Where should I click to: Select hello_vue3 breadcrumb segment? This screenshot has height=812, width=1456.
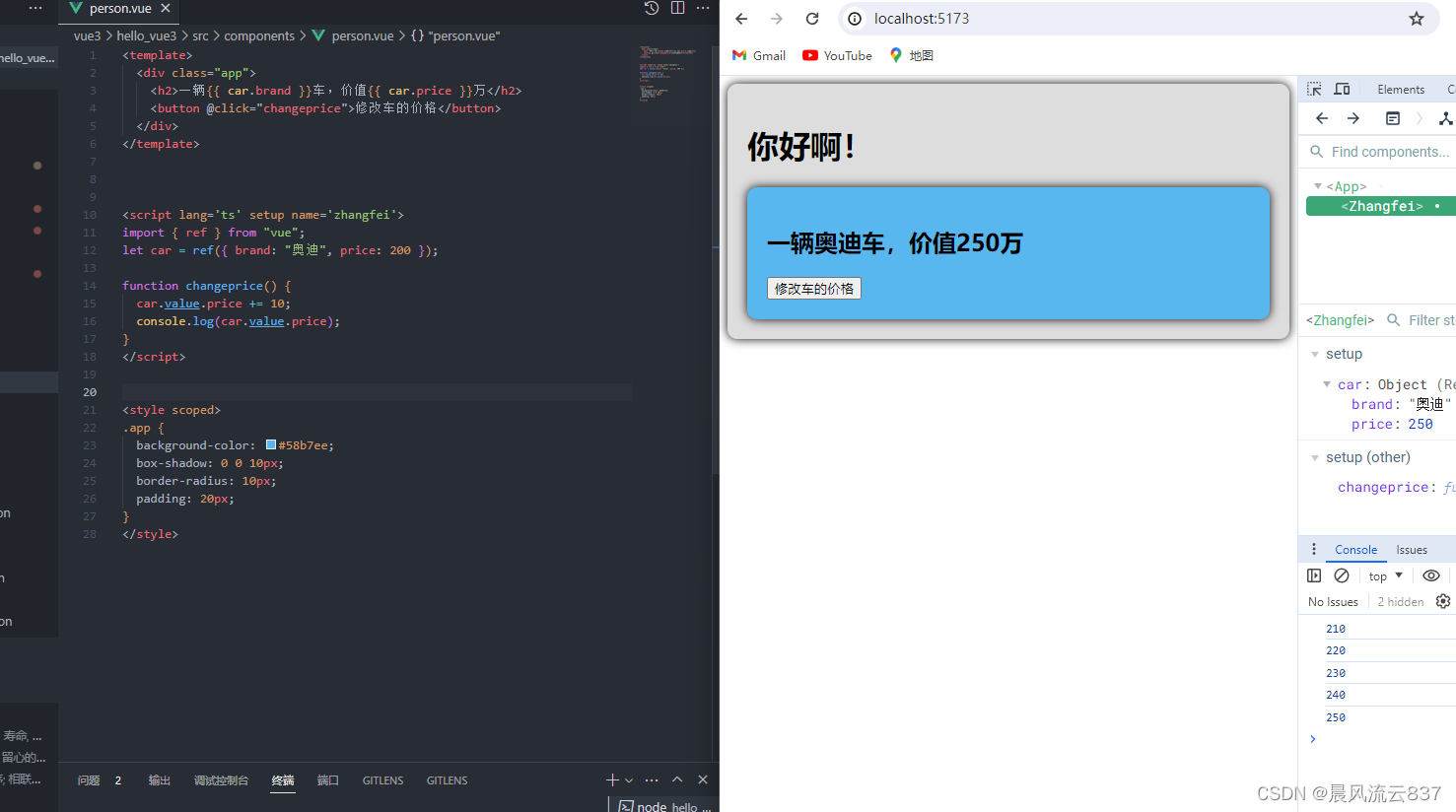(147, 35)
